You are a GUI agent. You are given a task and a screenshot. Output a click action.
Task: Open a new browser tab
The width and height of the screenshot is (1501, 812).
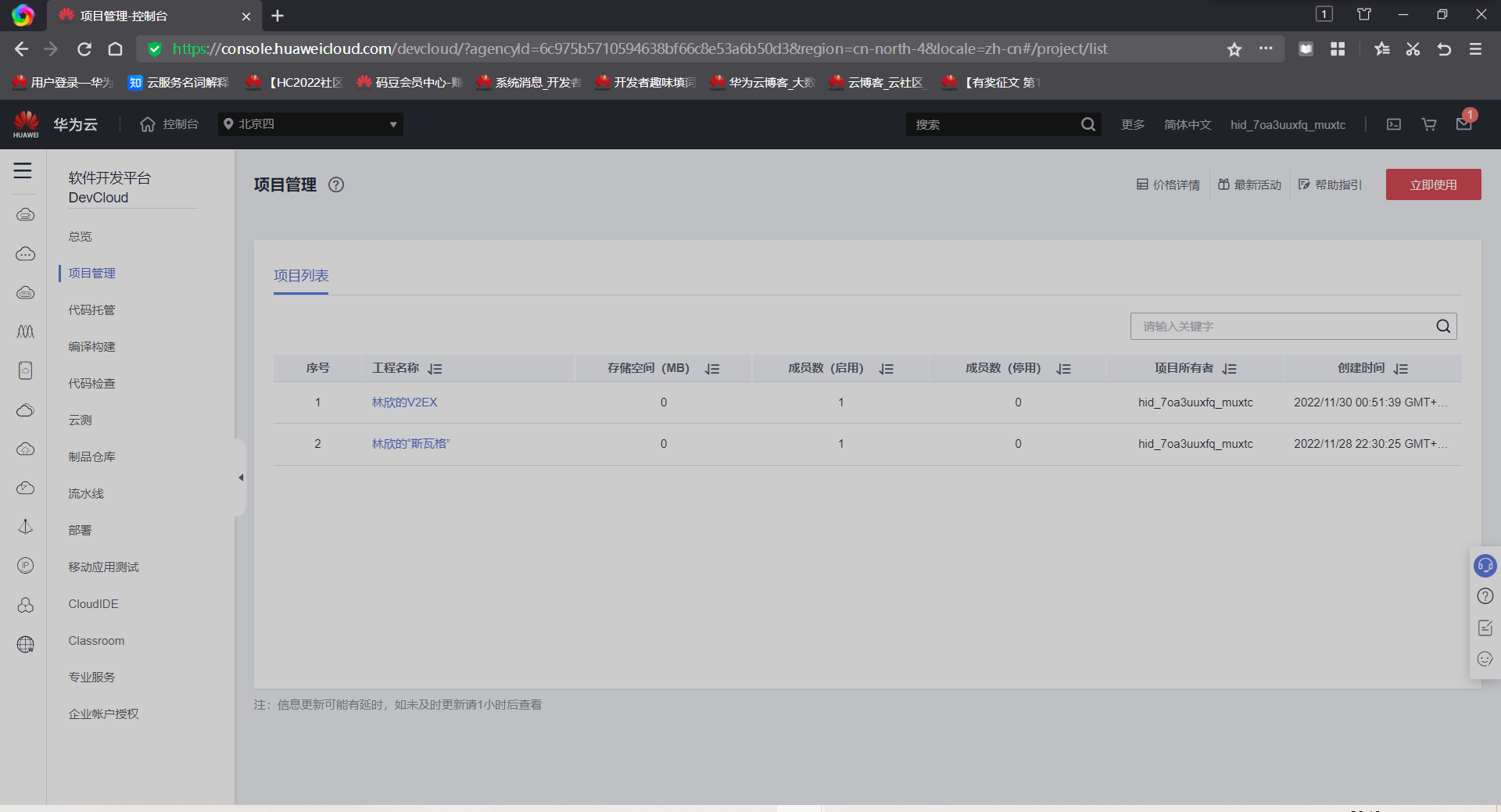tap(278, 16)
